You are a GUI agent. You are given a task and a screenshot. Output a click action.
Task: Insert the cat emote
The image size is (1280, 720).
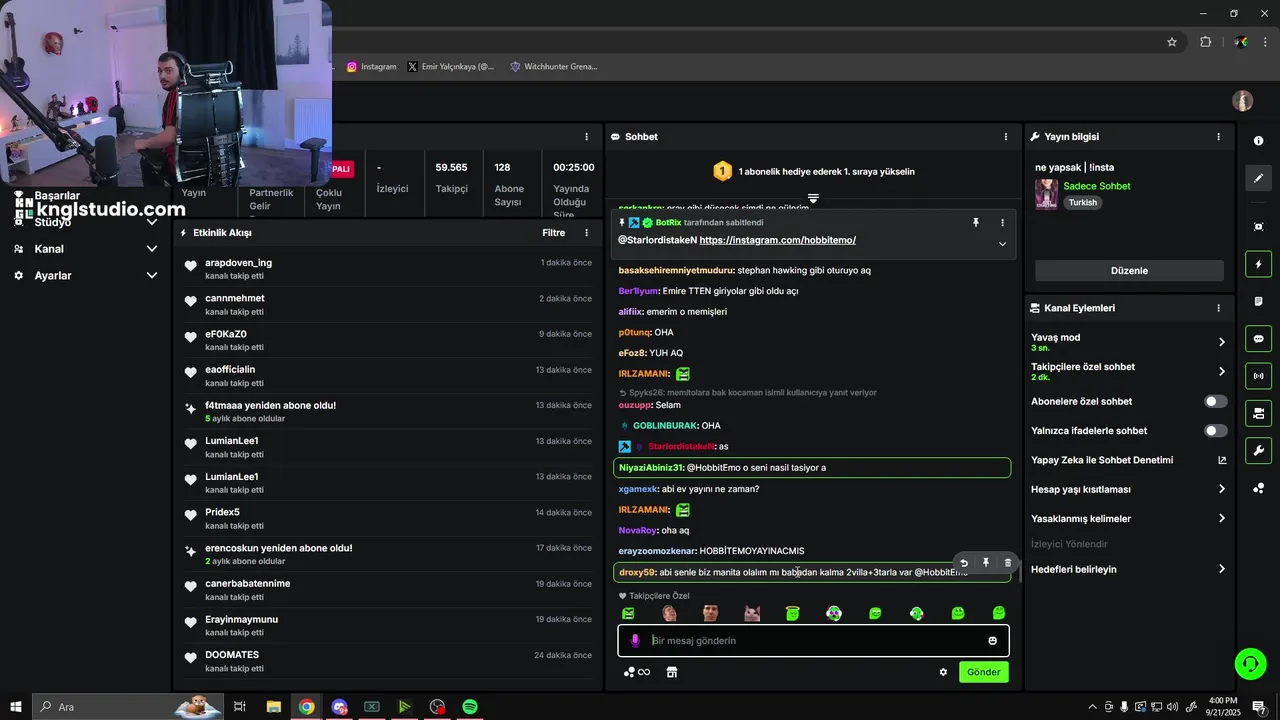tap(752, 613)
